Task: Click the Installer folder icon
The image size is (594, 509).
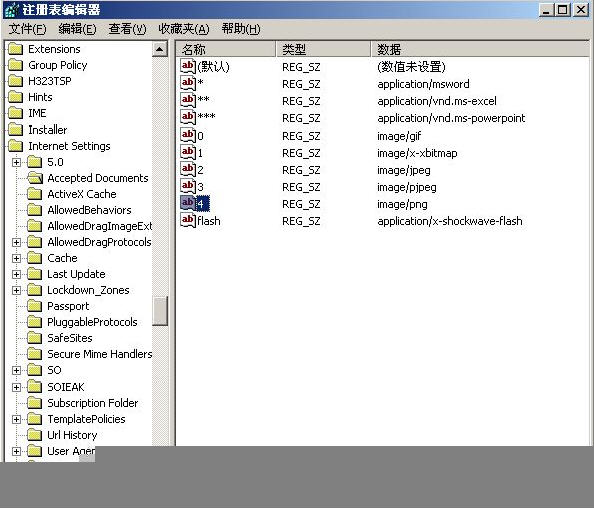Action: coord(16,130)
